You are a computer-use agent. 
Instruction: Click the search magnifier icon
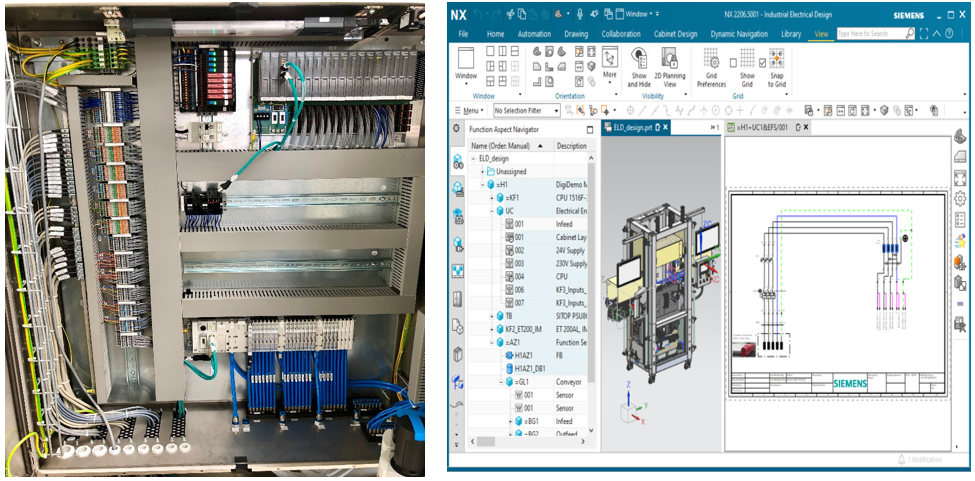(910, 34)
